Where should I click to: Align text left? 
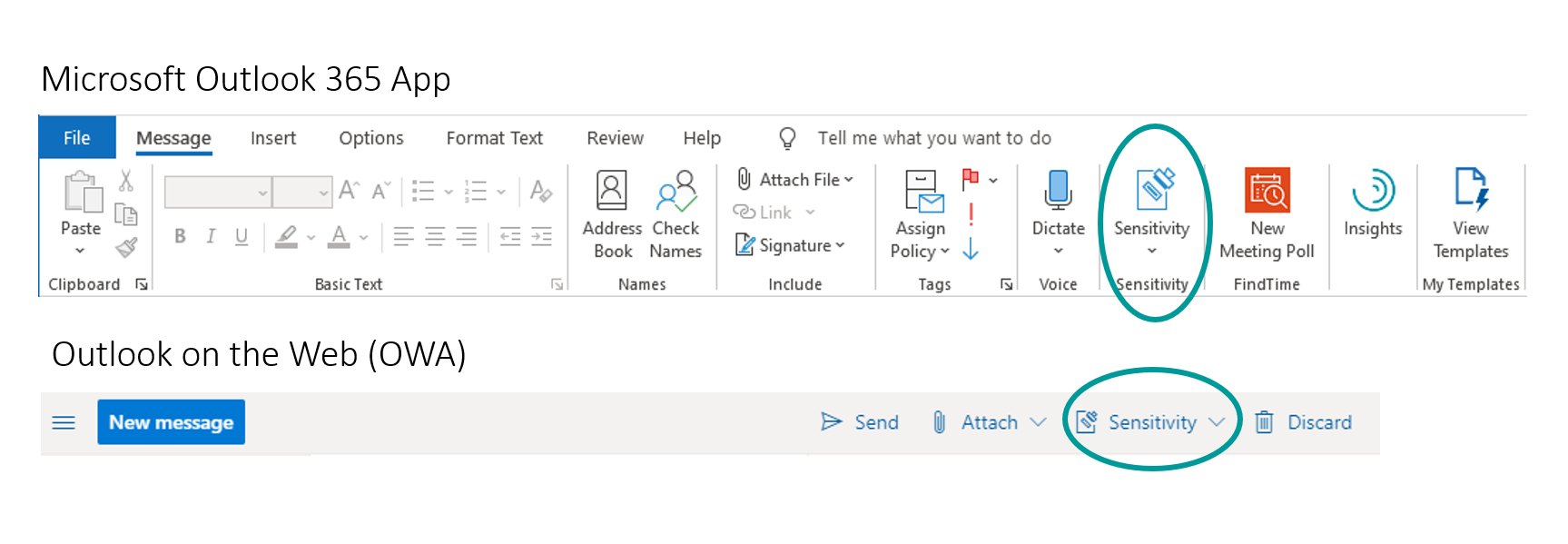403,237
